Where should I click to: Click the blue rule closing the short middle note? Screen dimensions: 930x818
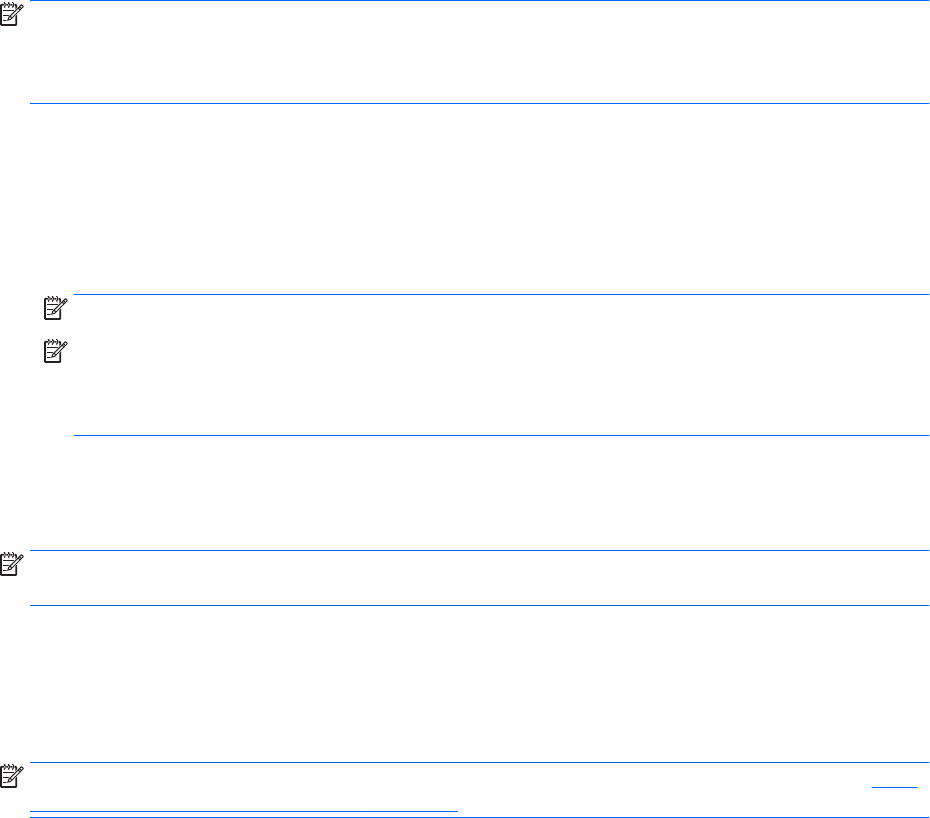(480, 605)
